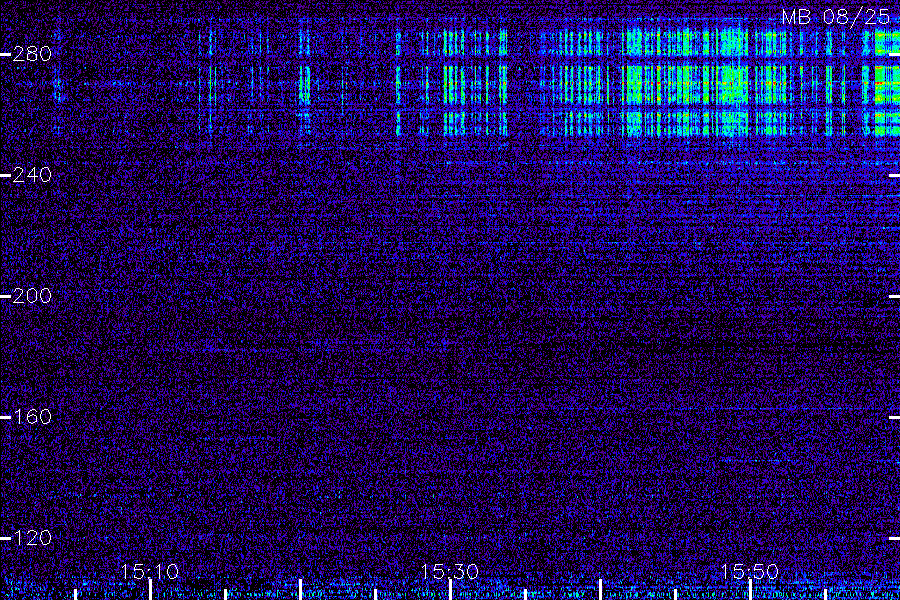Click the 280 frequency axis label
Image resolution: width=900 pixels, height=600 pixels.
pos(32,54)
